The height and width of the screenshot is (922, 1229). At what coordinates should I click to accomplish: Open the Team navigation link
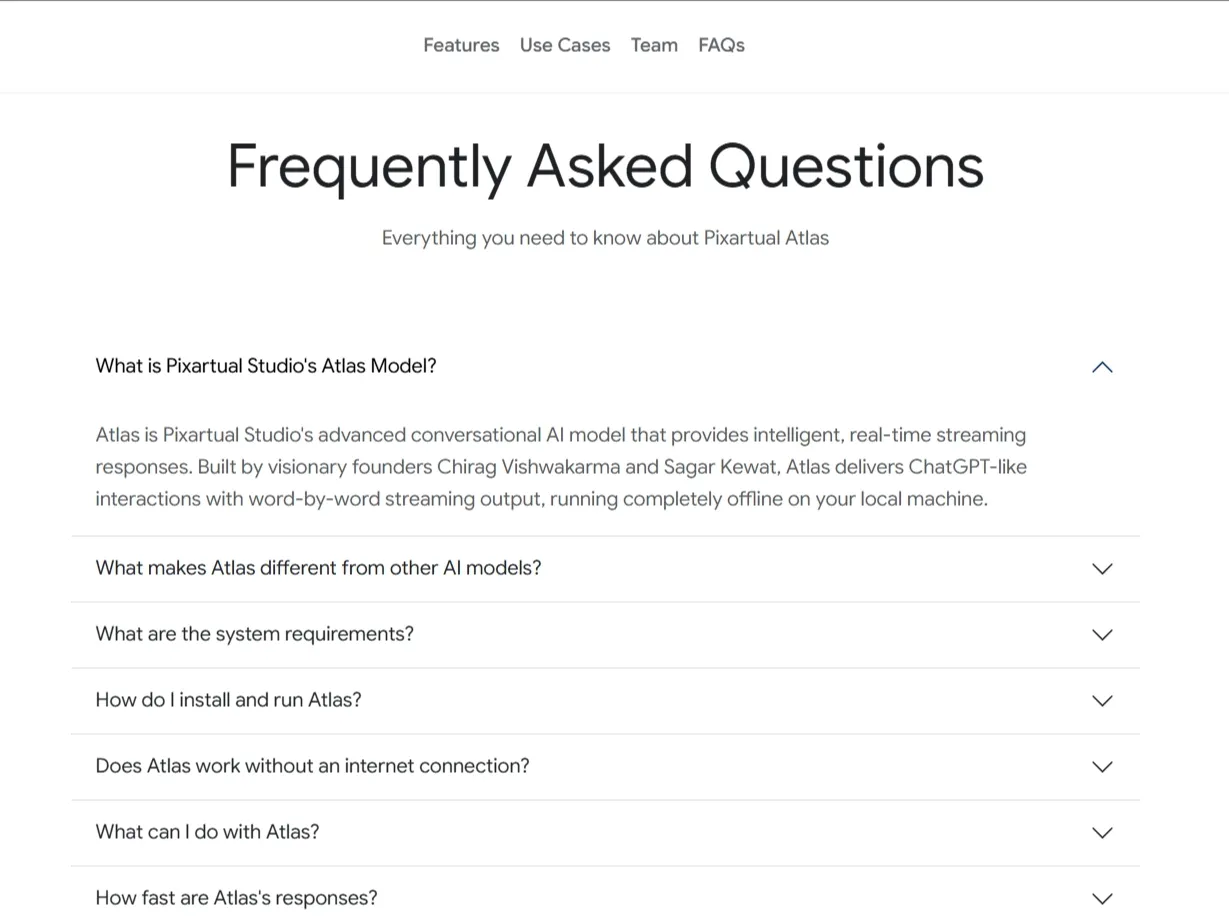coord(654,45)
